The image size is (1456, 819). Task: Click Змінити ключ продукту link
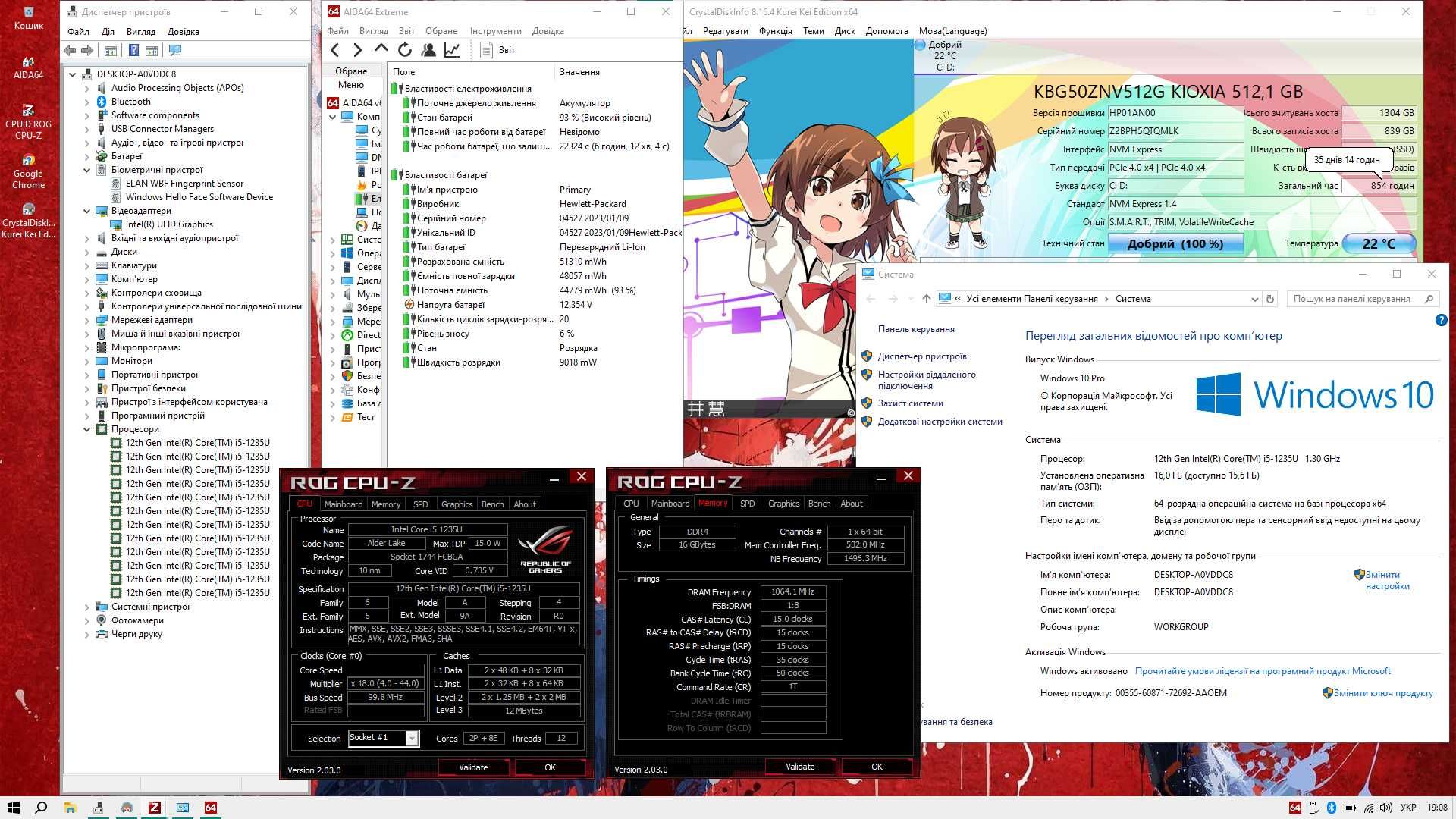coord(1383,693)
